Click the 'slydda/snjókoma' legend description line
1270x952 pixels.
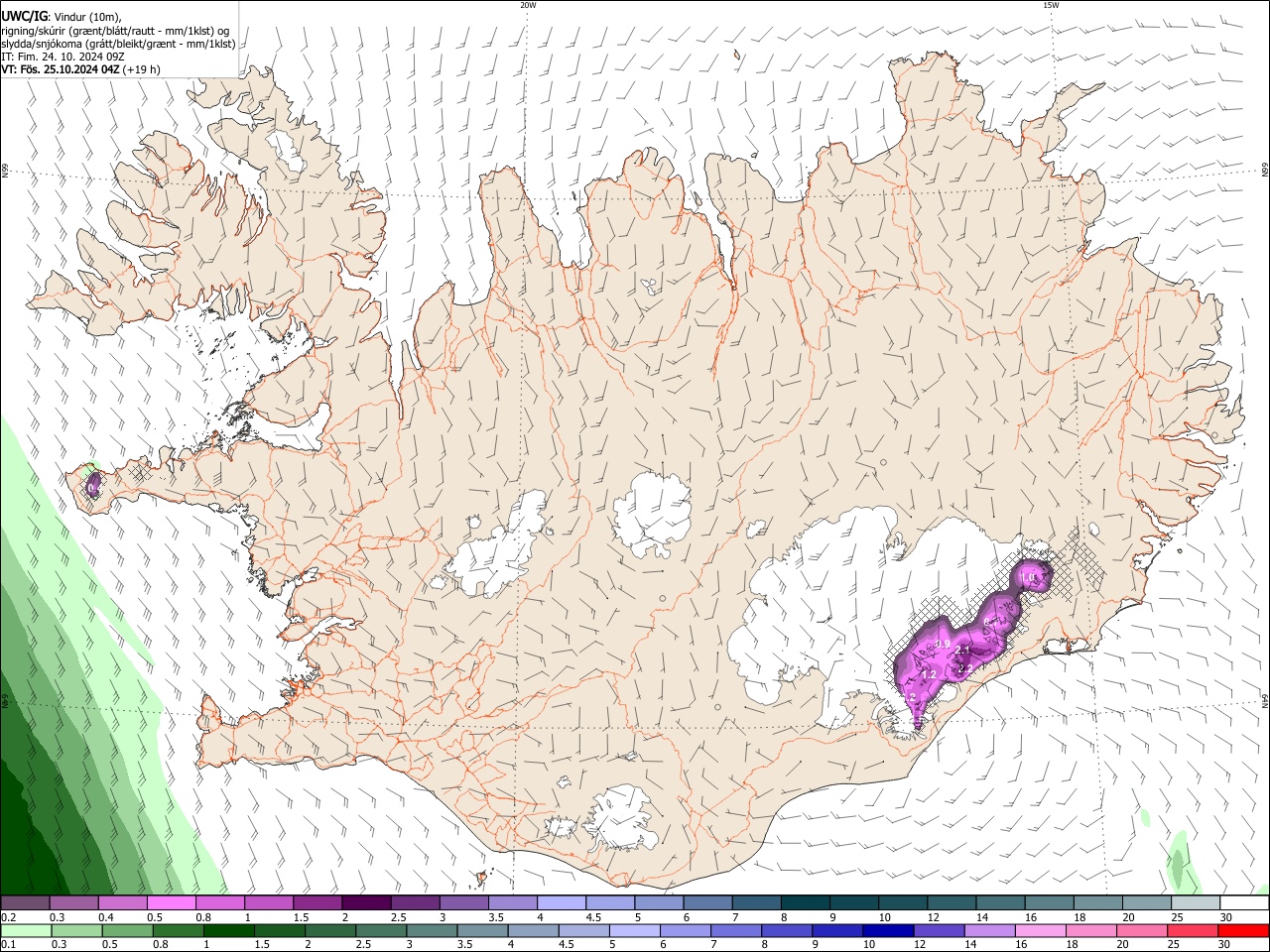pos(118,44)
